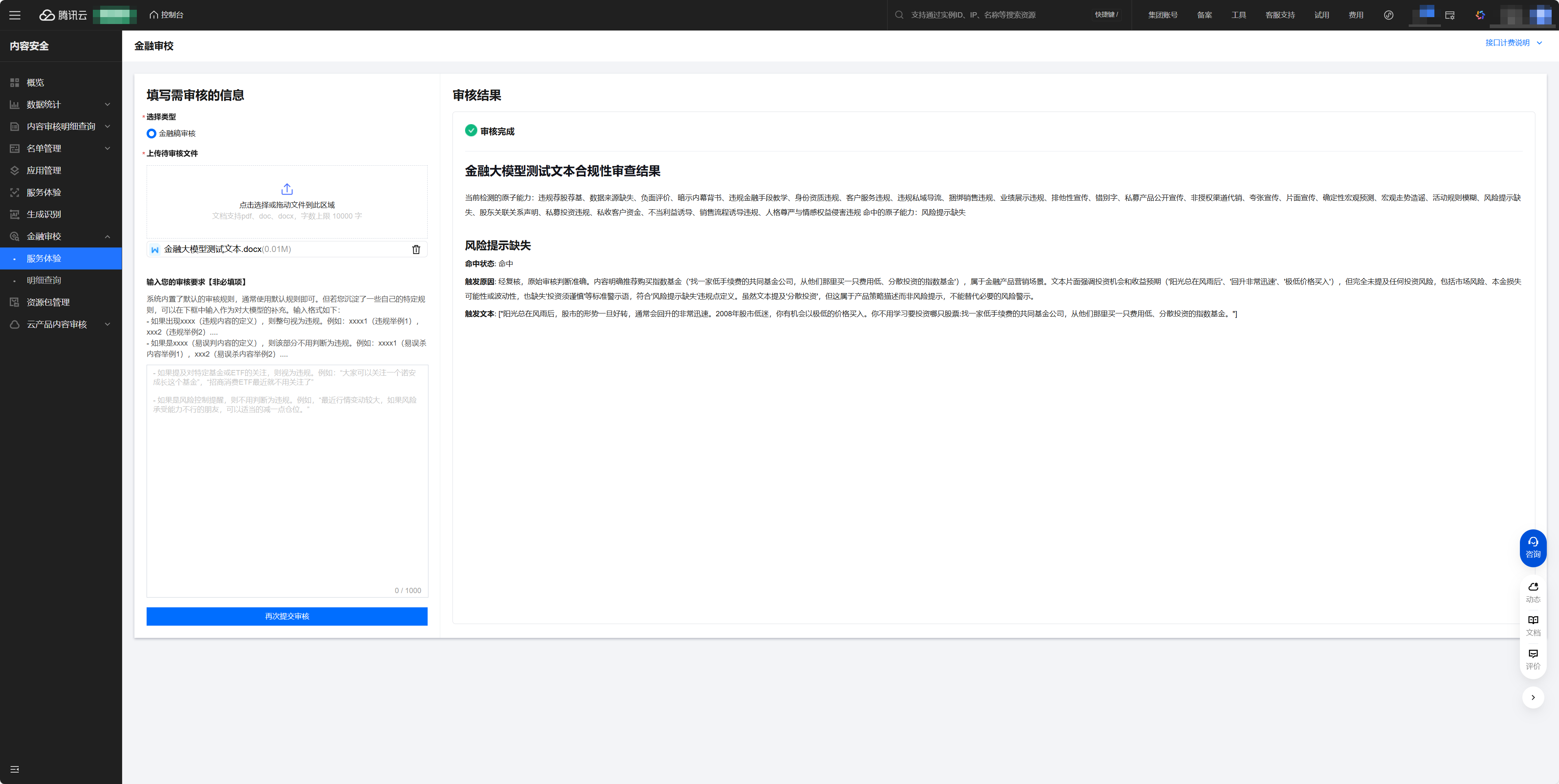This screenshot has width=1559, height=784.
Task: Open the hamburger menu in the top bar
Action: [x=15, y=15]
